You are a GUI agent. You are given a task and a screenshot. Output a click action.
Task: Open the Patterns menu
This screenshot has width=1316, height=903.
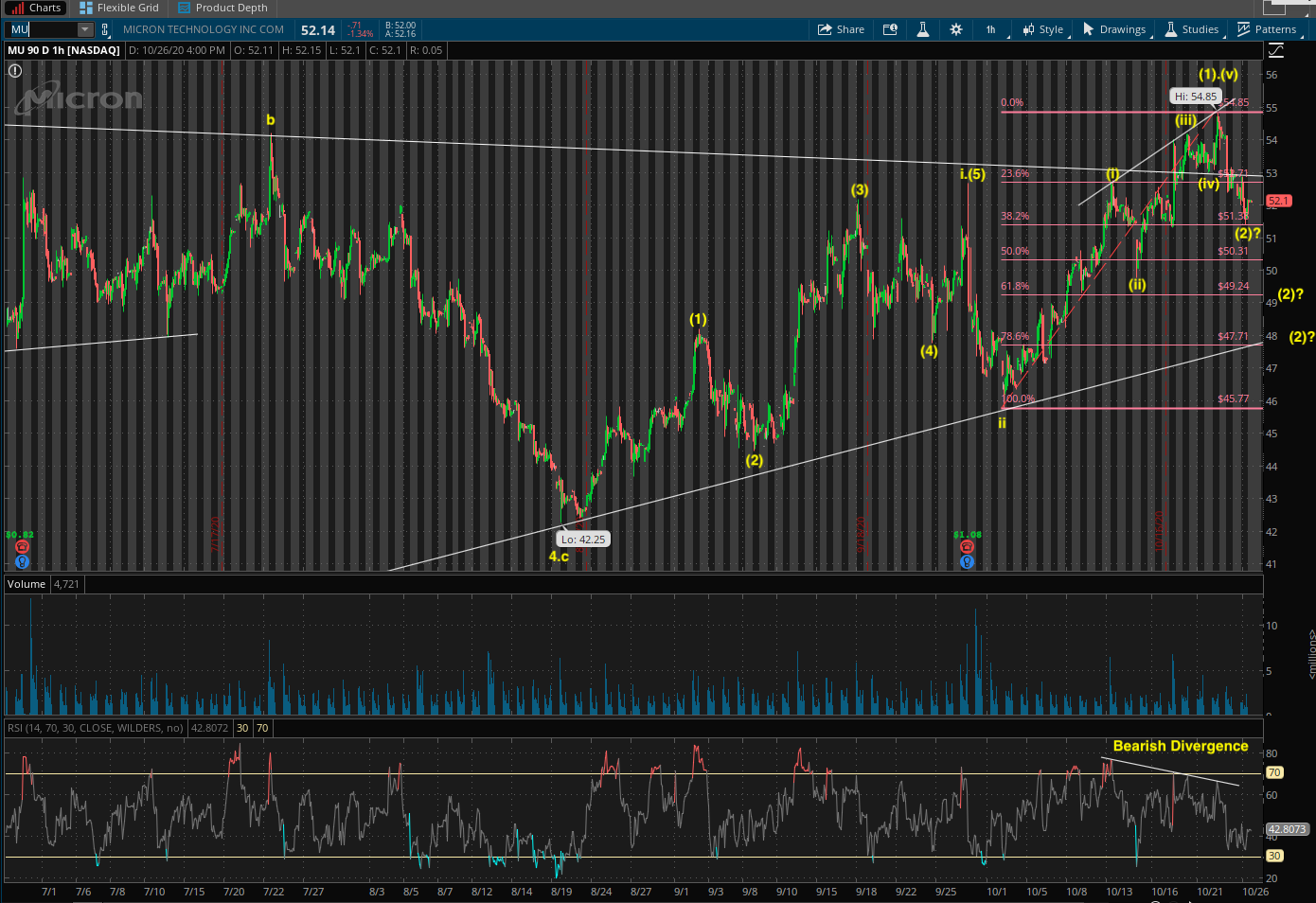[x=1267, y=29]
